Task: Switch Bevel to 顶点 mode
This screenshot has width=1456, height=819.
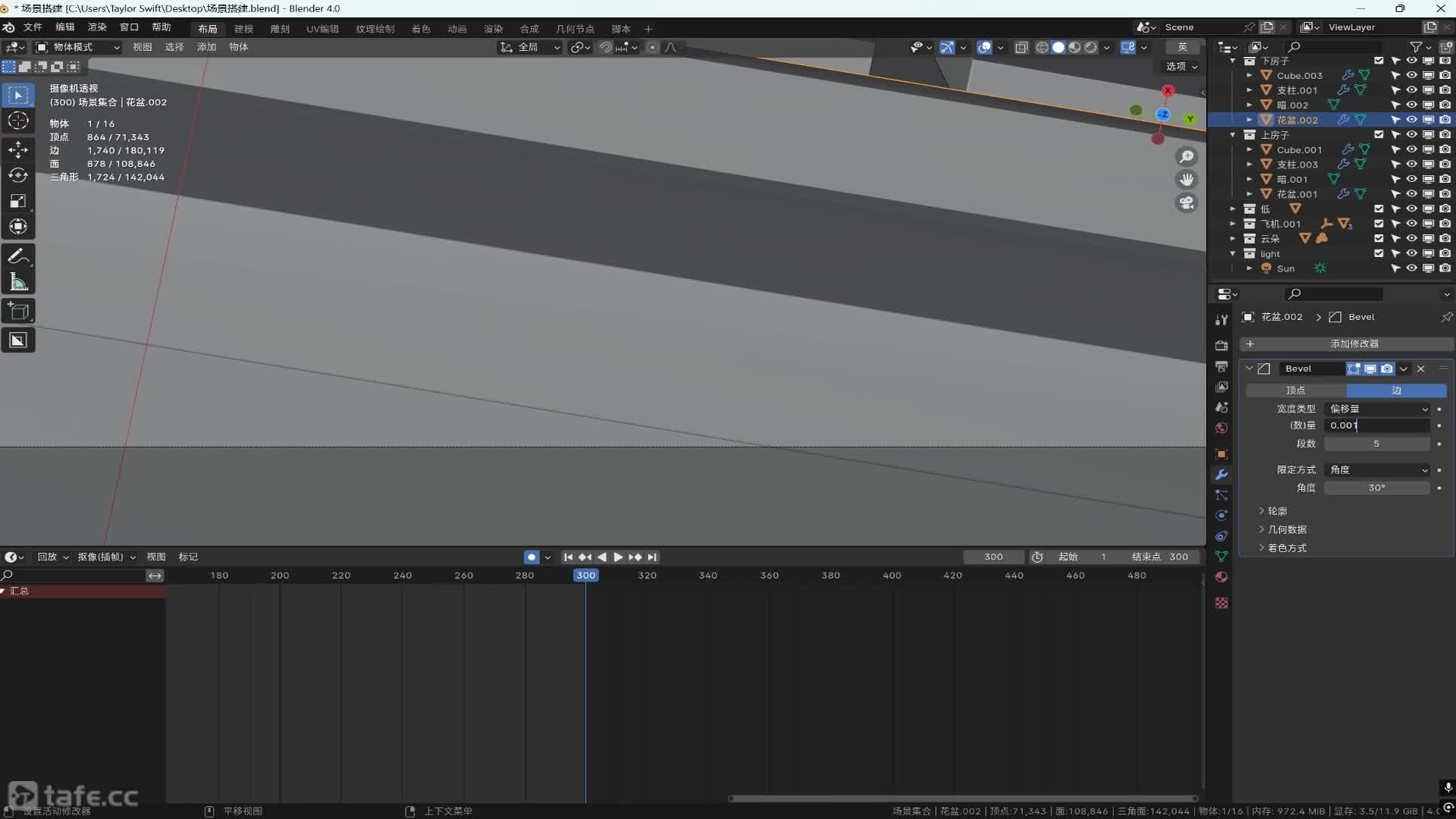Action: tap(1295, 391)
